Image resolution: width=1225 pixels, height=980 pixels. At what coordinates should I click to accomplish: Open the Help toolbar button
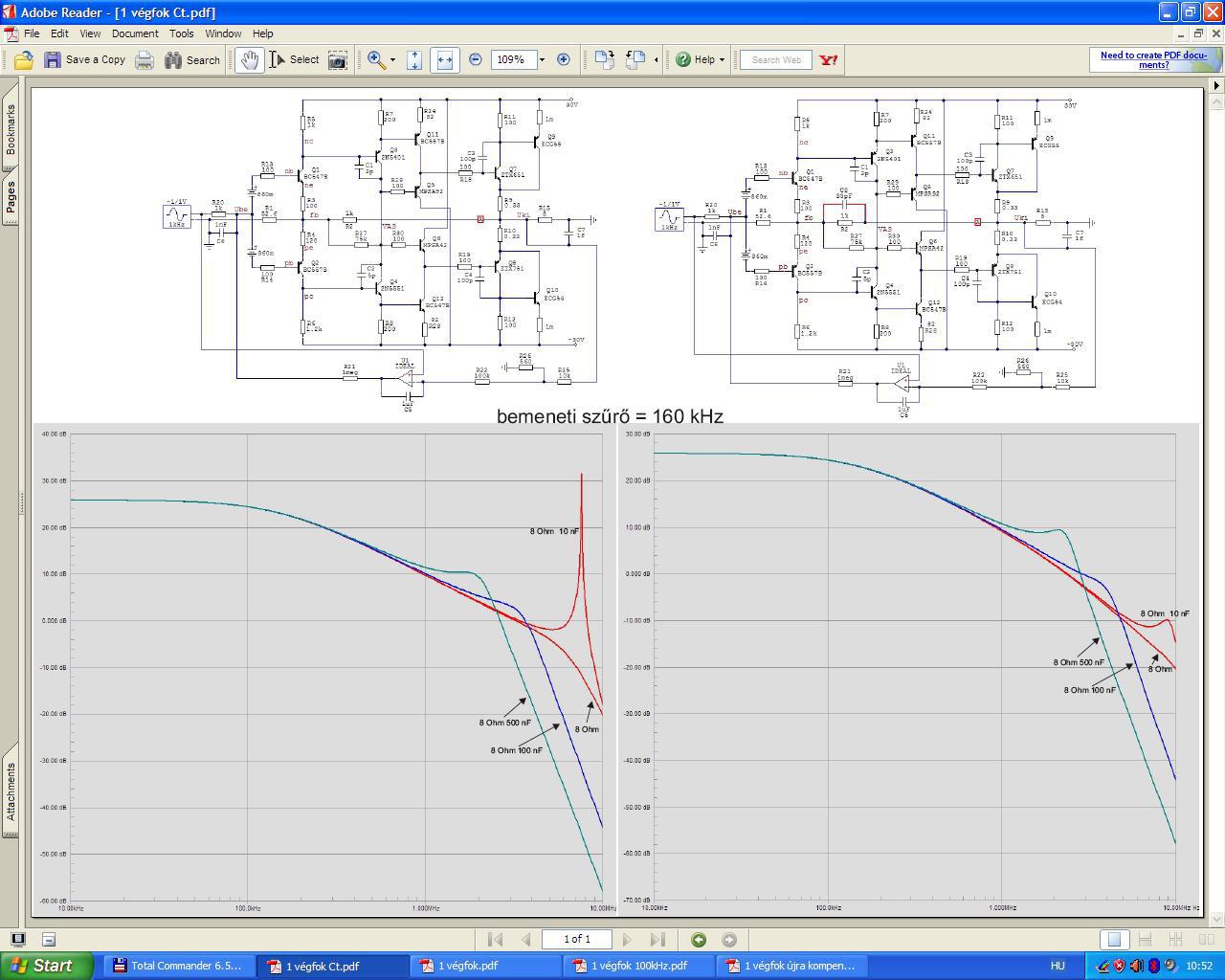[700, 59]
